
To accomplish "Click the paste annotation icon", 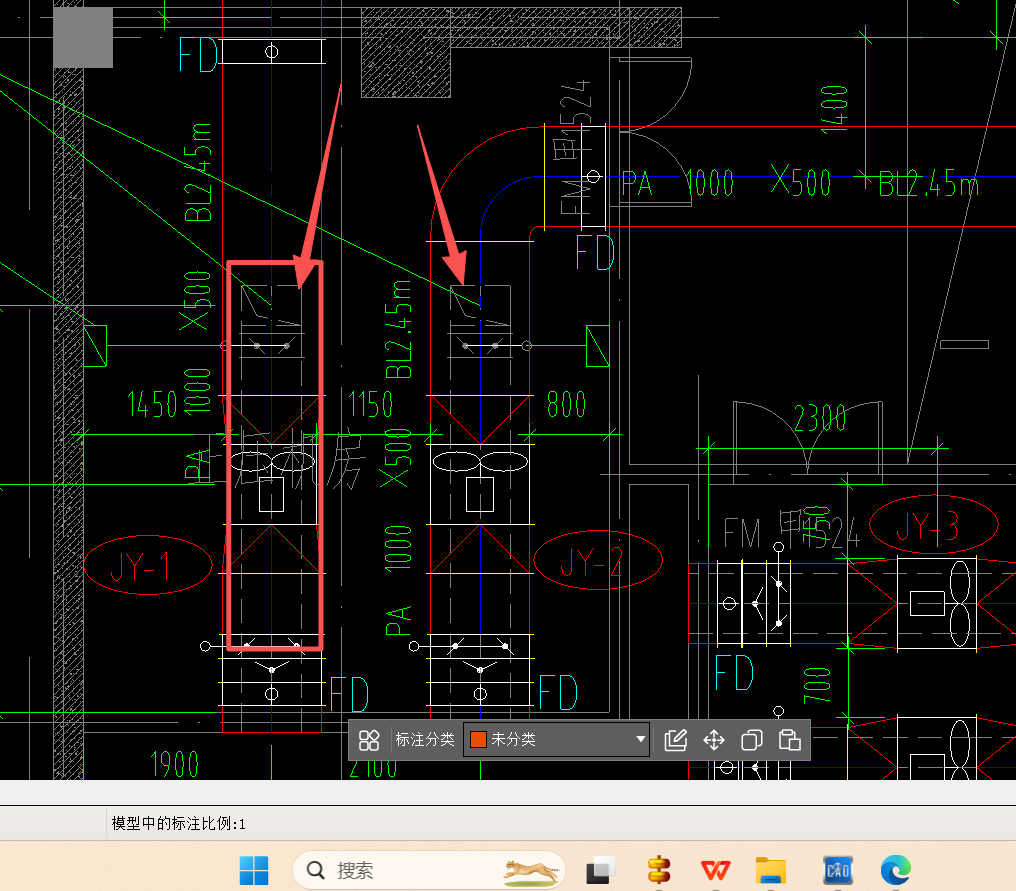I will tap(789, 739).
